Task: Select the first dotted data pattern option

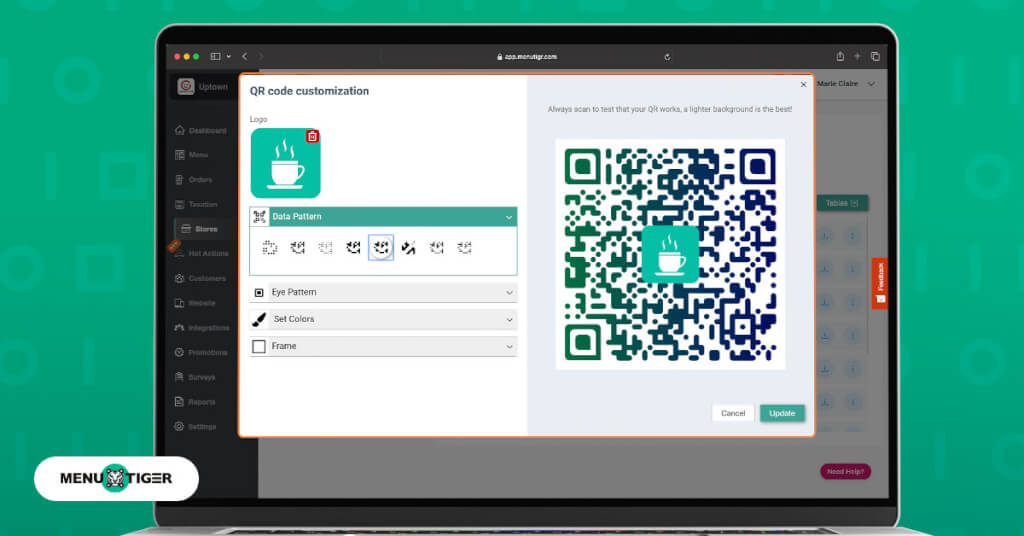Action: coord(269,247)
